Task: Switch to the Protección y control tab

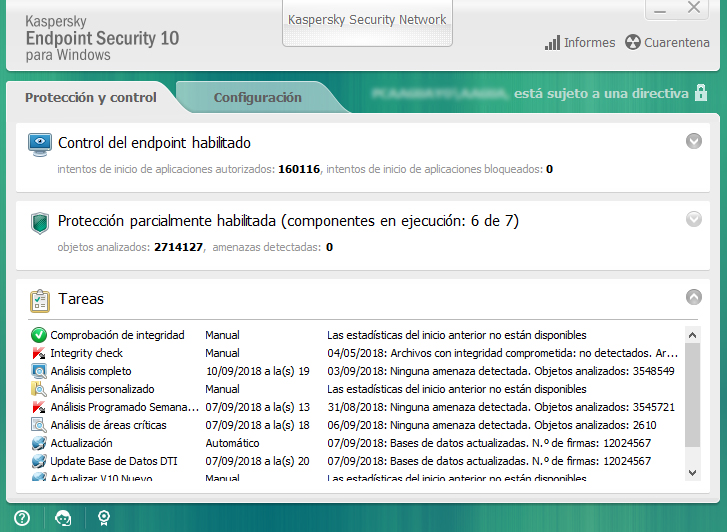Action: 91,97
